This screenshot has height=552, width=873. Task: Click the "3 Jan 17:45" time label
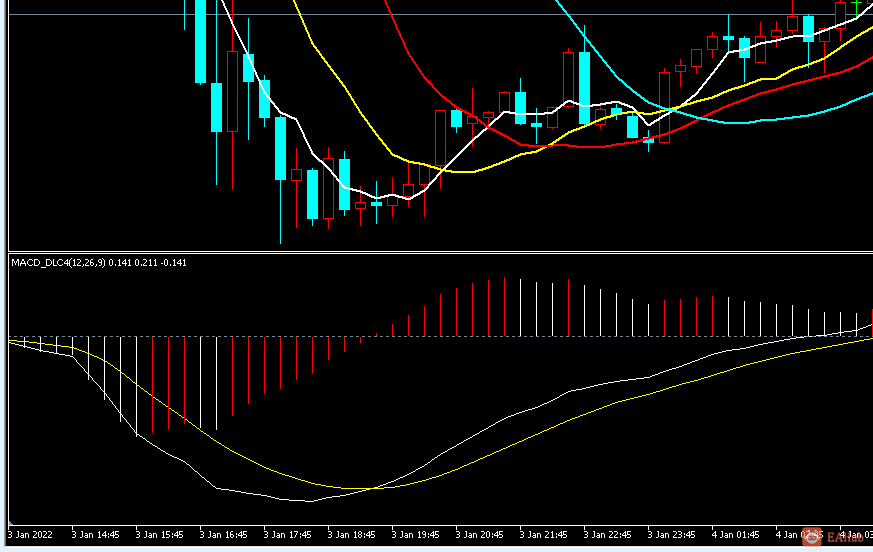point(288,535)
